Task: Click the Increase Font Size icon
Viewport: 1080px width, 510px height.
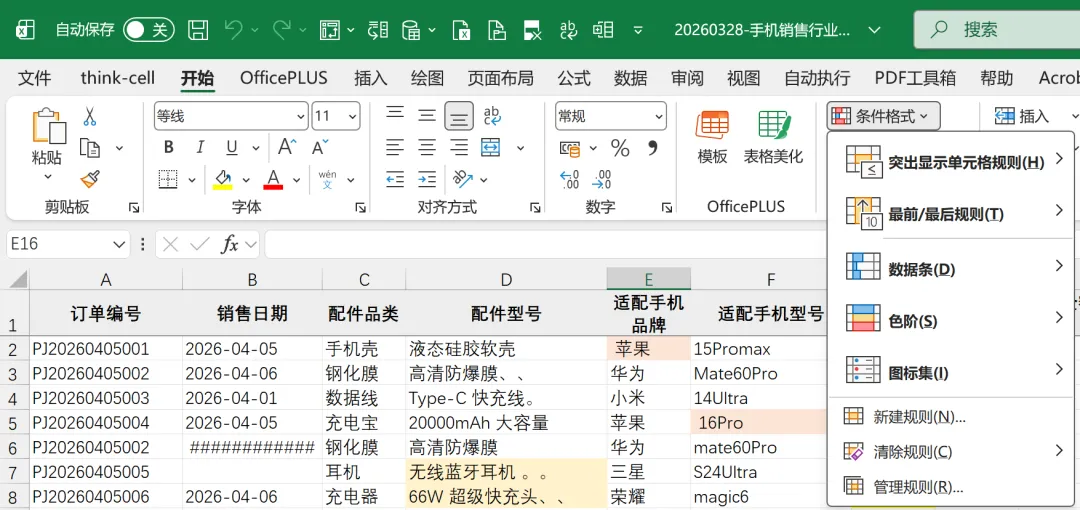Action: (x=287, y=147)
